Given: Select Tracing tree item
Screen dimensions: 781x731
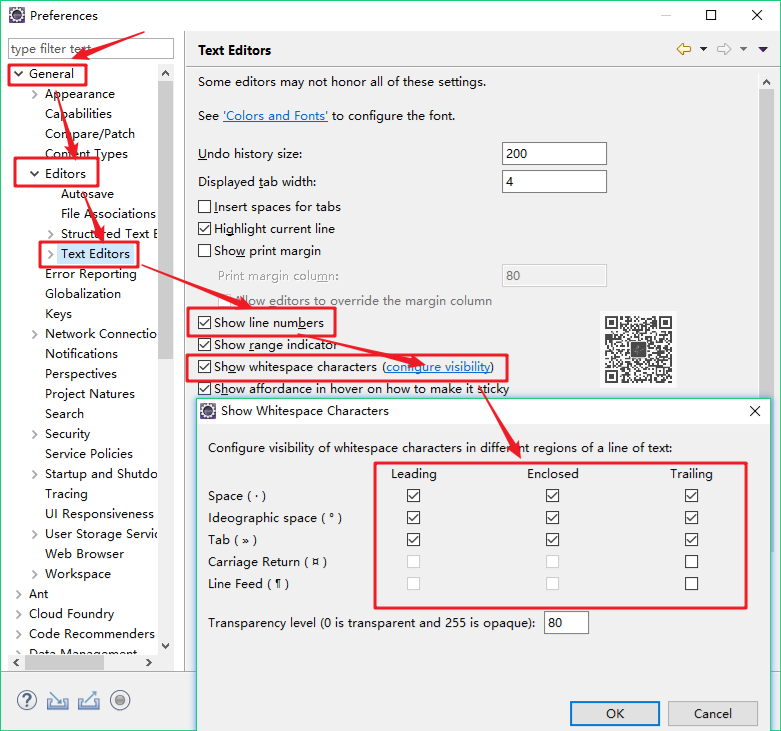Looking at the screenshot, I should (x=66, y=494).
